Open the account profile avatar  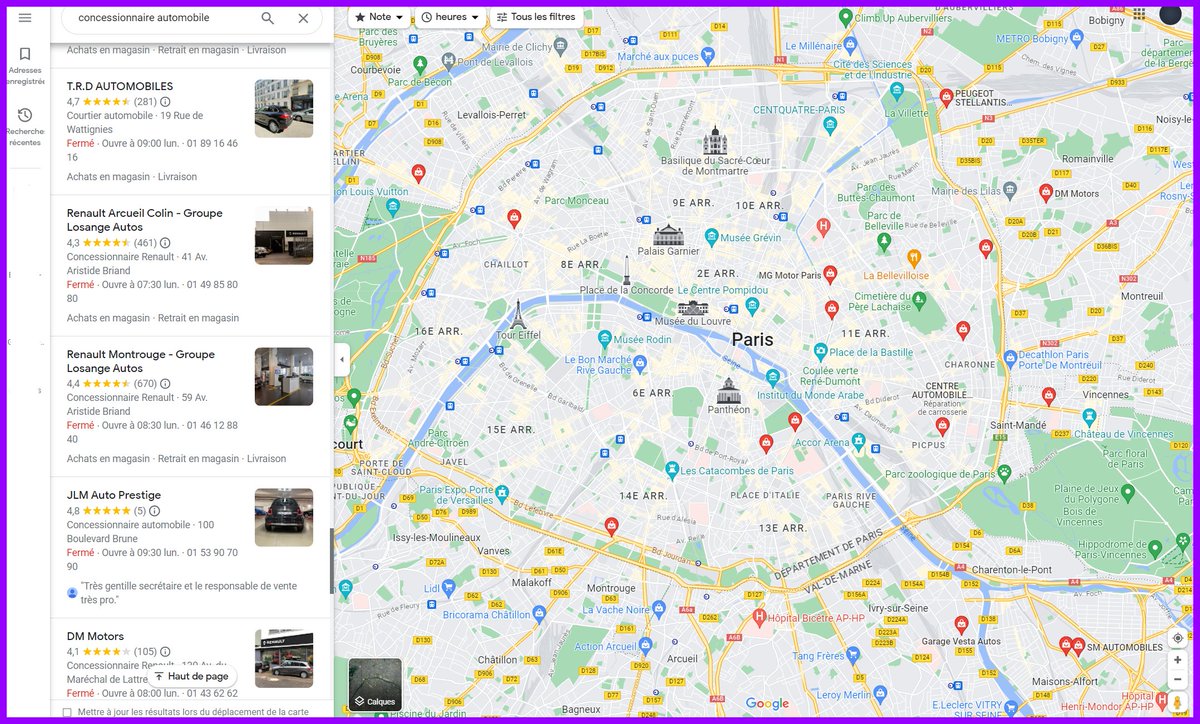point(1170,14)
